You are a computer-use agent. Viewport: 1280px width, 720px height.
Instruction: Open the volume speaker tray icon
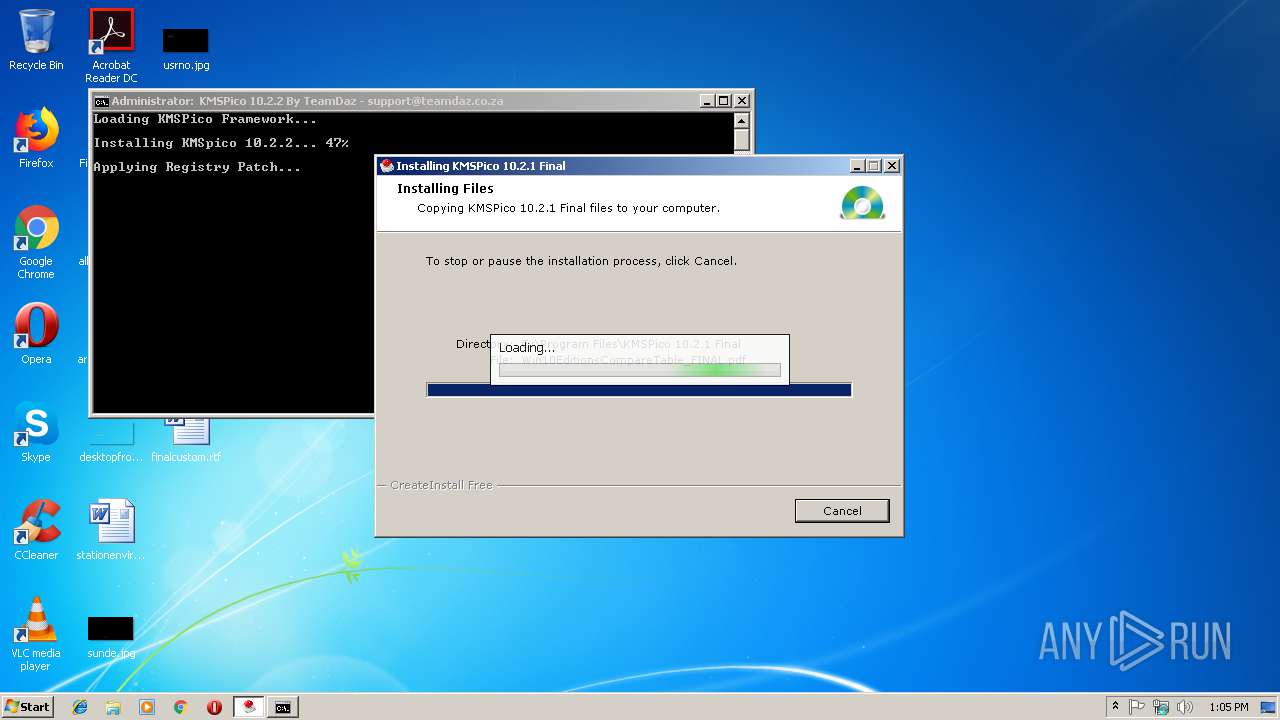point(1185,707)
